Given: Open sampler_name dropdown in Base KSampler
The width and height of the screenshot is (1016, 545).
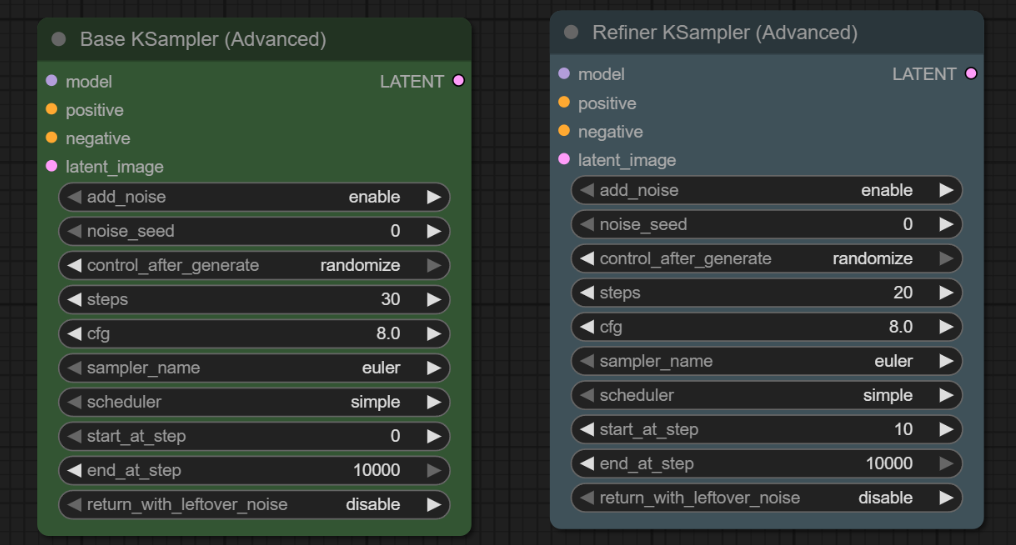Looking at the screenshot, I should [x=254, y=368].
